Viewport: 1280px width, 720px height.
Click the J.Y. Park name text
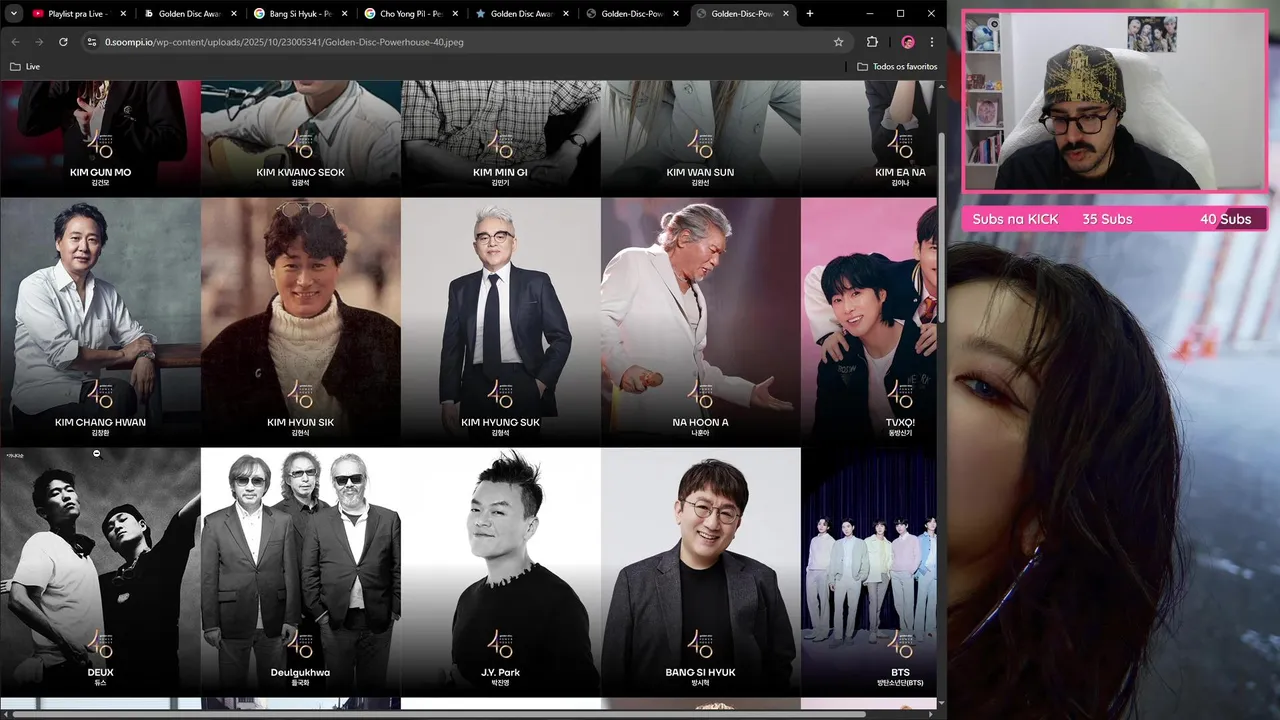pos(500,672)
